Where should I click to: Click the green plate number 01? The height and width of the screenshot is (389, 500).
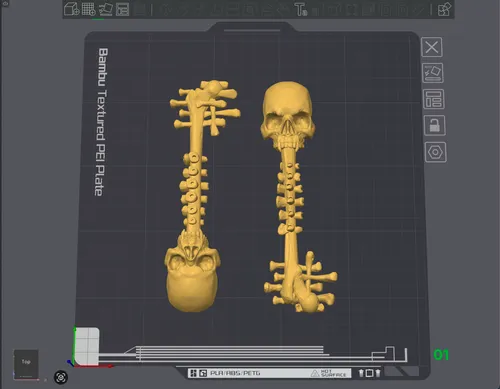441,355
